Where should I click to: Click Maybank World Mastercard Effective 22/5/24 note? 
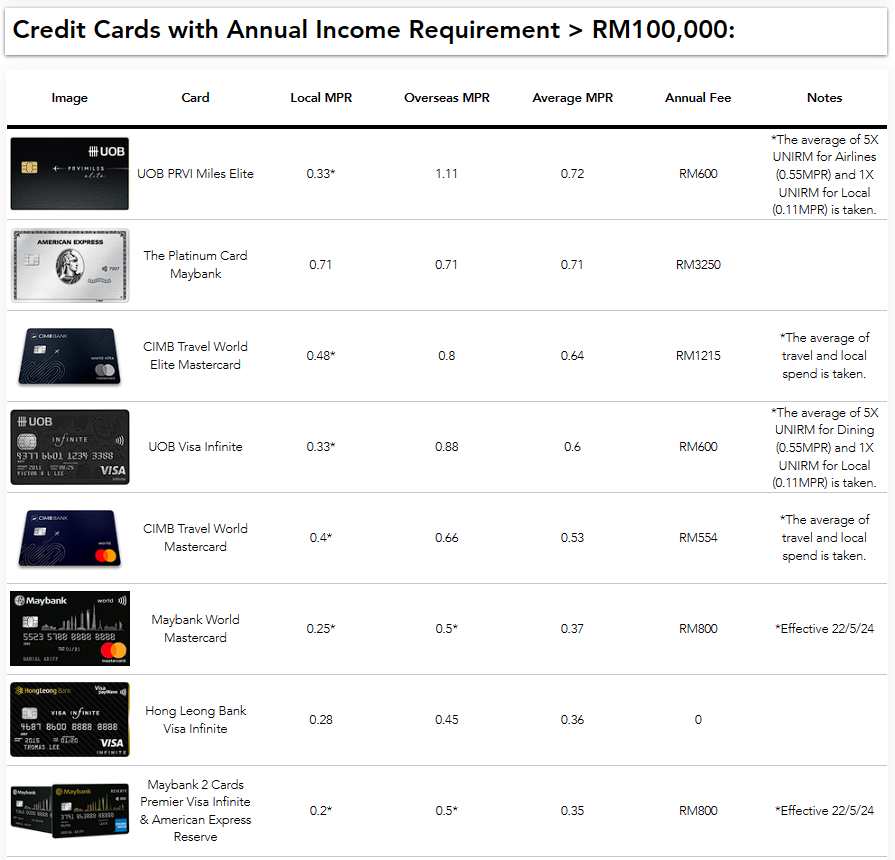pyautogui.click(x=824, y=628)
